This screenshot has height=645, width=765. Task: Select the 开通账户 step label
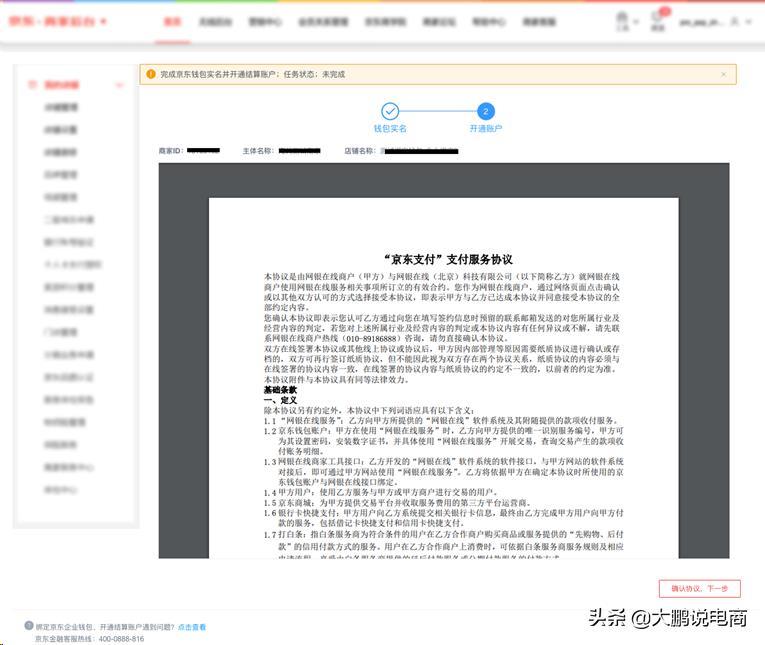point(485,128)
